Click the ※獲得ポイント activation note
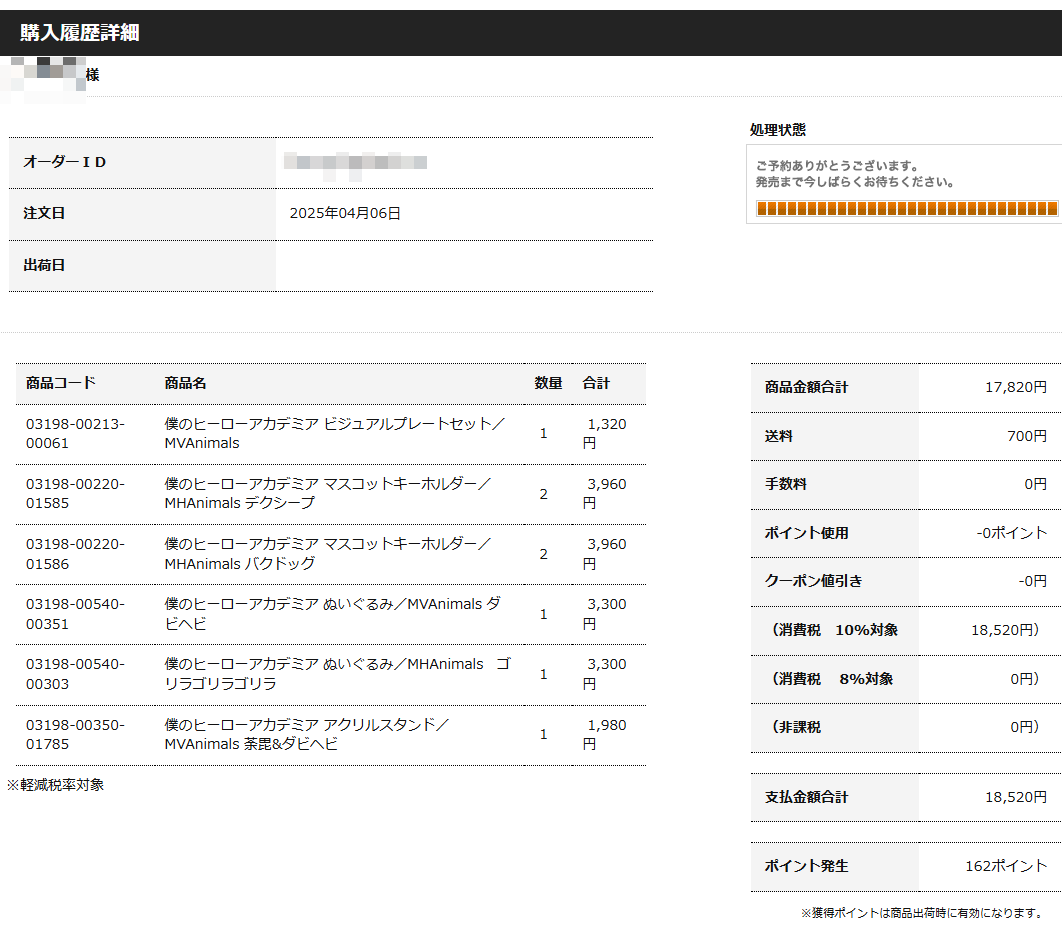This screenshot has width=1062, height=931. click(x=922, y=913)
